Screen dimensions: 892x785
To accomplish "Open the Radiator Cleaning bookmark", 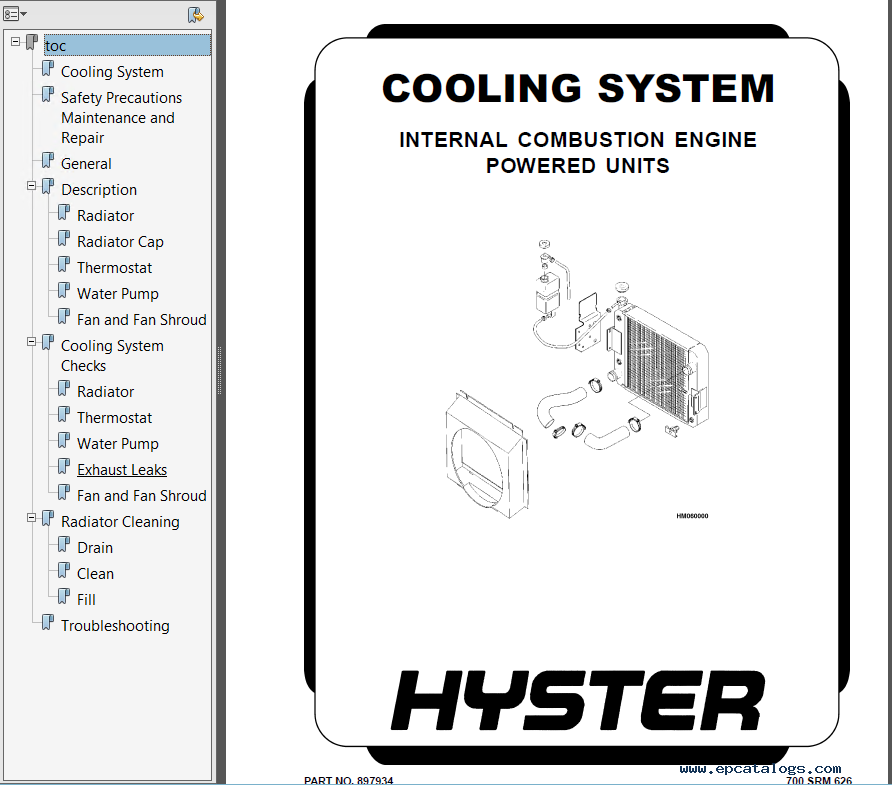I will click(120, 522).
